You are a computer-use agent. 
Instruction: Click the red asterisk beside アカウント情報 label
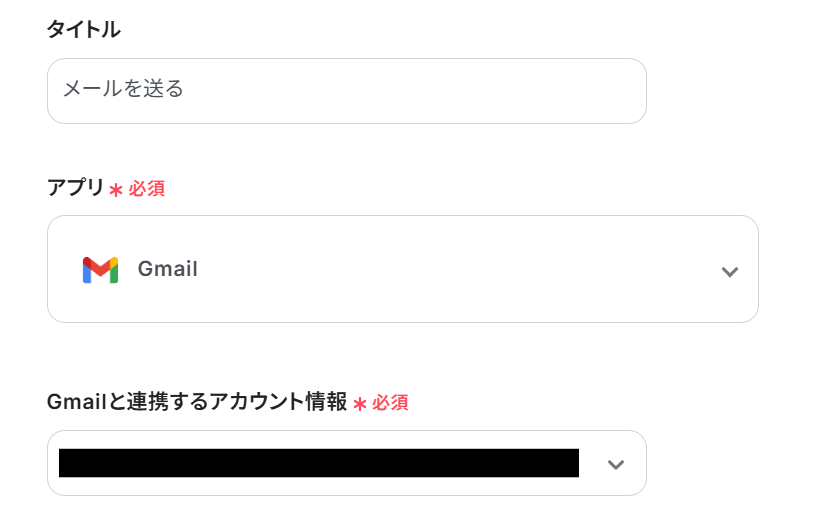tap(360, 404)
